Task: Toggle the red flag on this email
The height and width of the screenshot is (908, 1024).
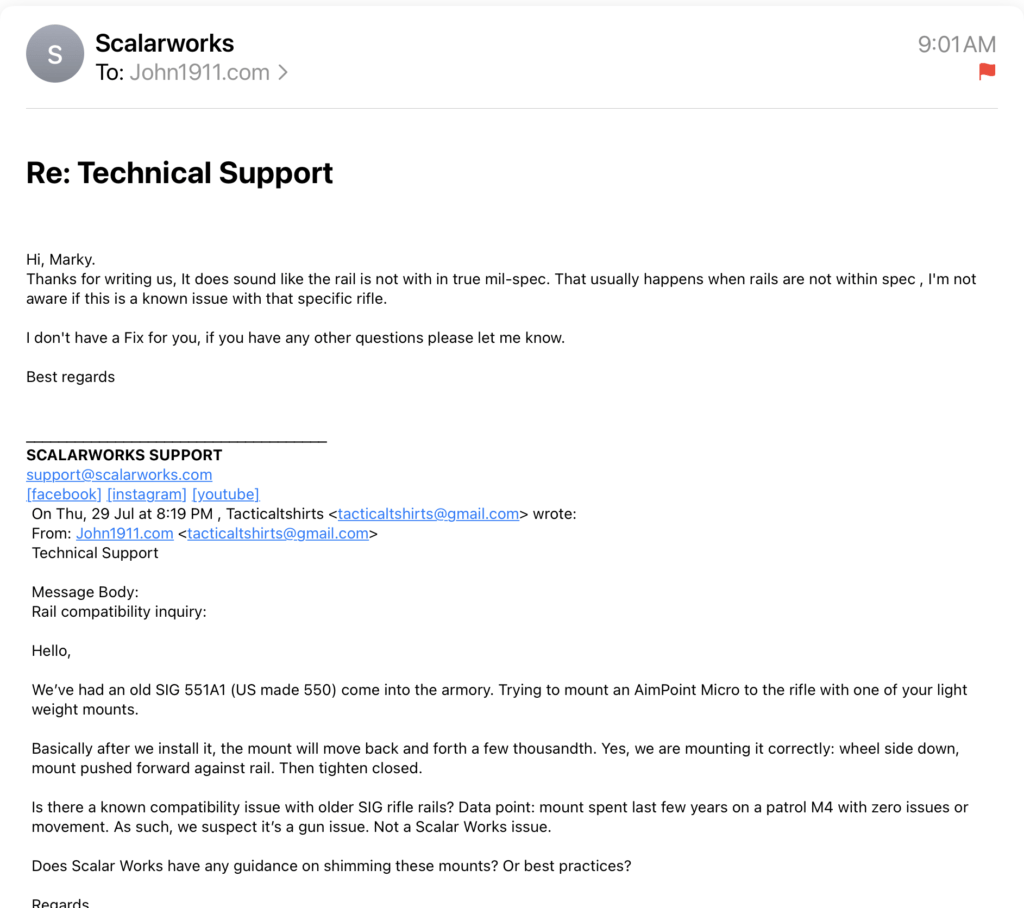Action: coord(987,71)
